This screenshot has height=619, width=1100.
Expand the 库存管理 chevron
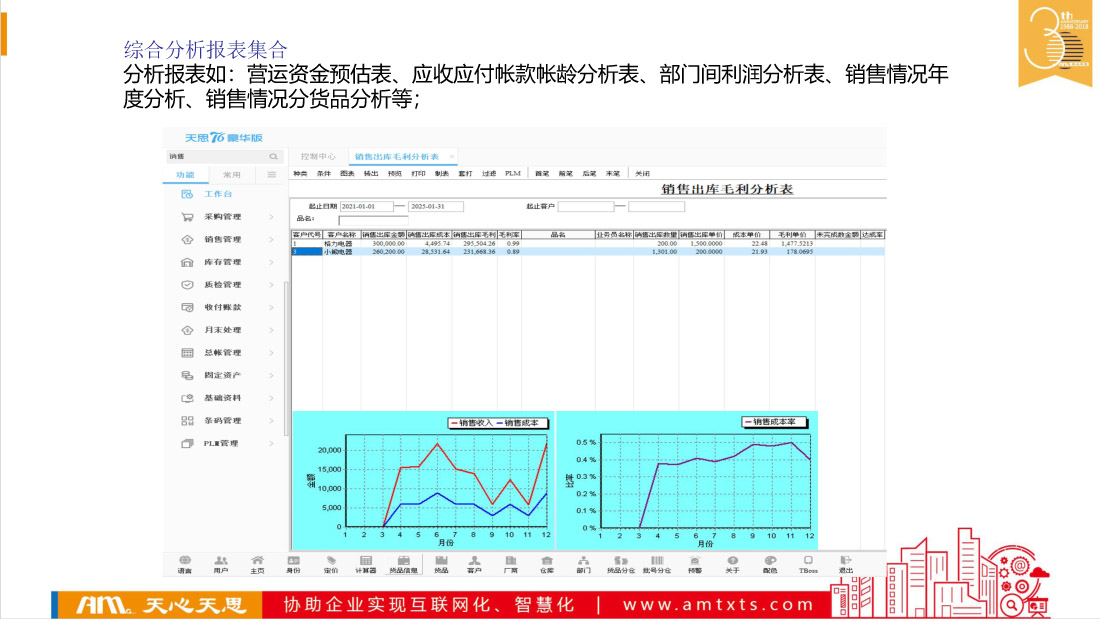pos(271,262)
